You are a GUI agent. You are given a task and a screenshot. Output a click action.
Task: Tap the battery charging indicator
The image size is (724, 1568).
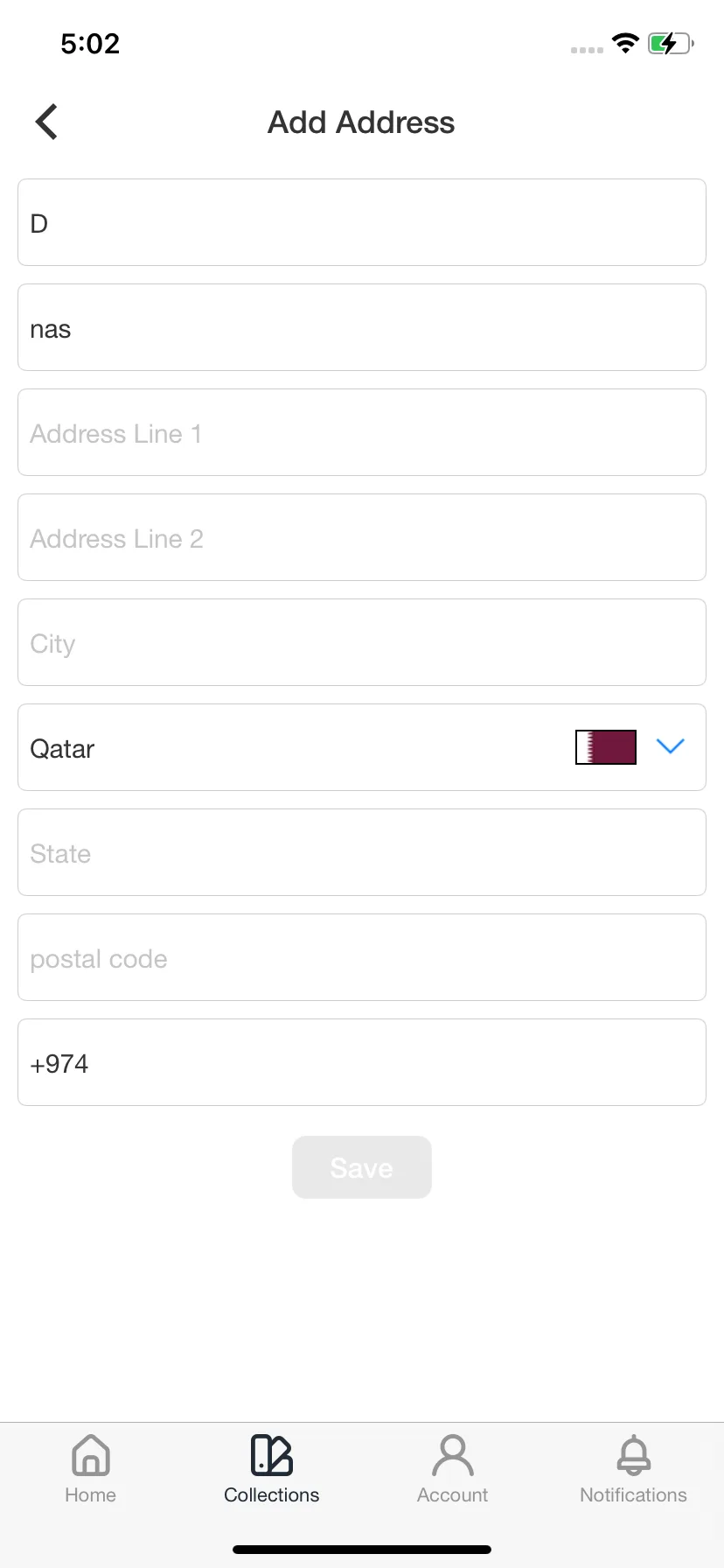(x=671, y=43)
